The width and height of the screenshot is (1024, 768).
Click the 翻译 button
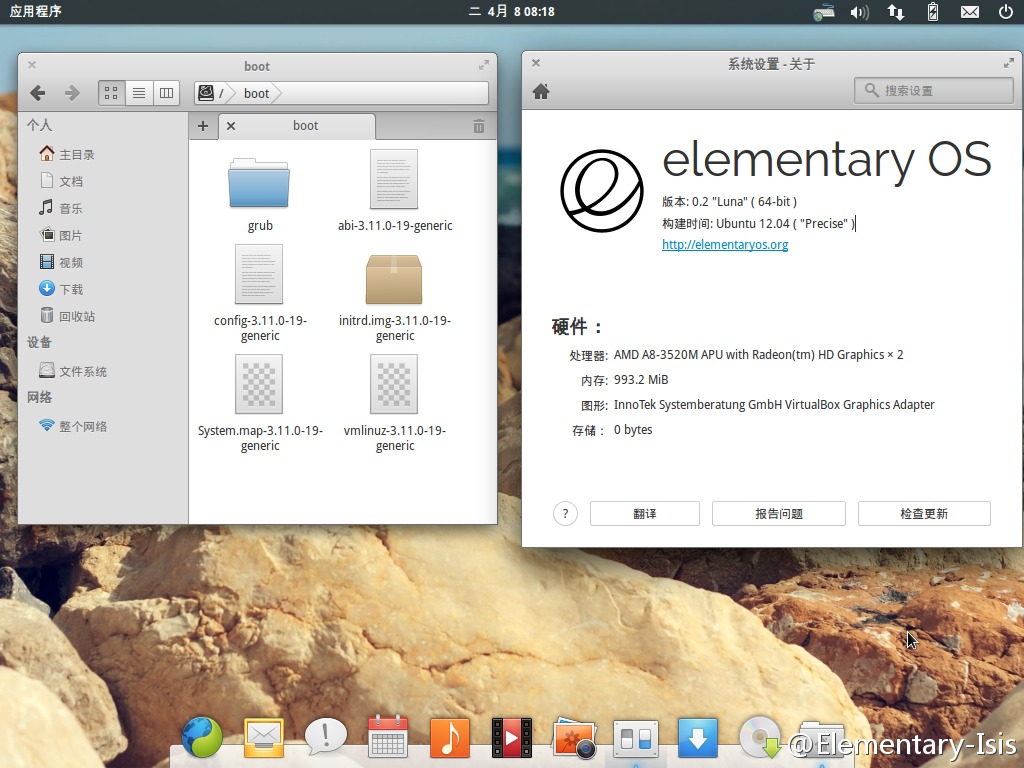(x=645, y=513)
